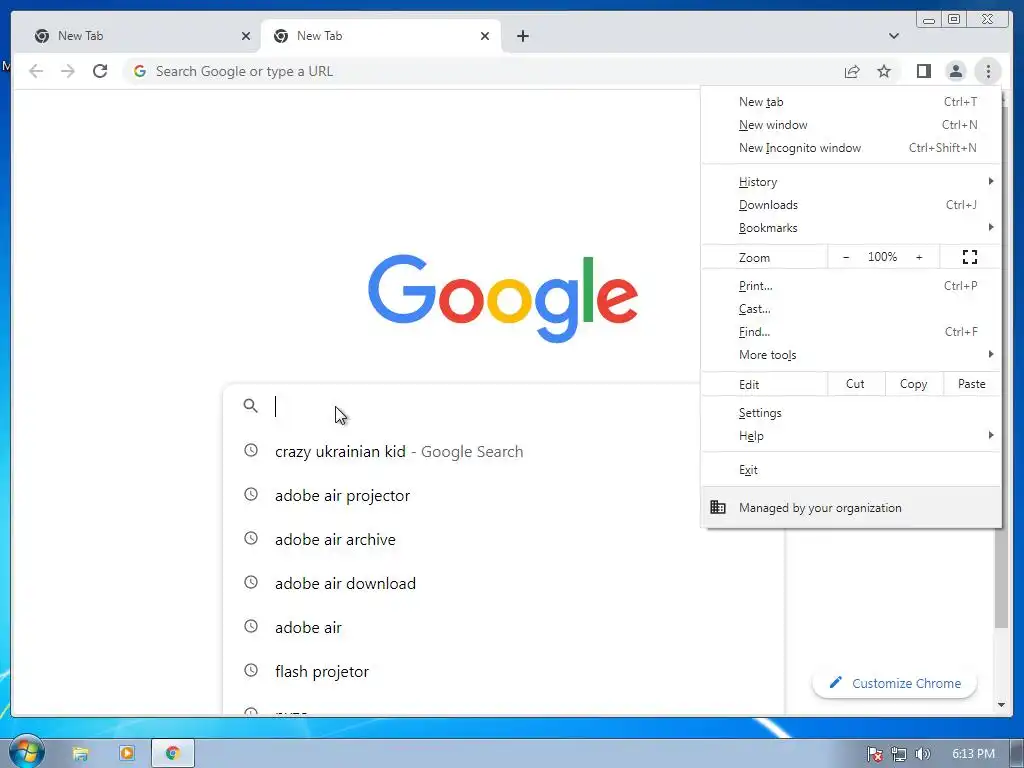Click the forward navigation arrow
1024x768 pixels.
pos(68,71)
